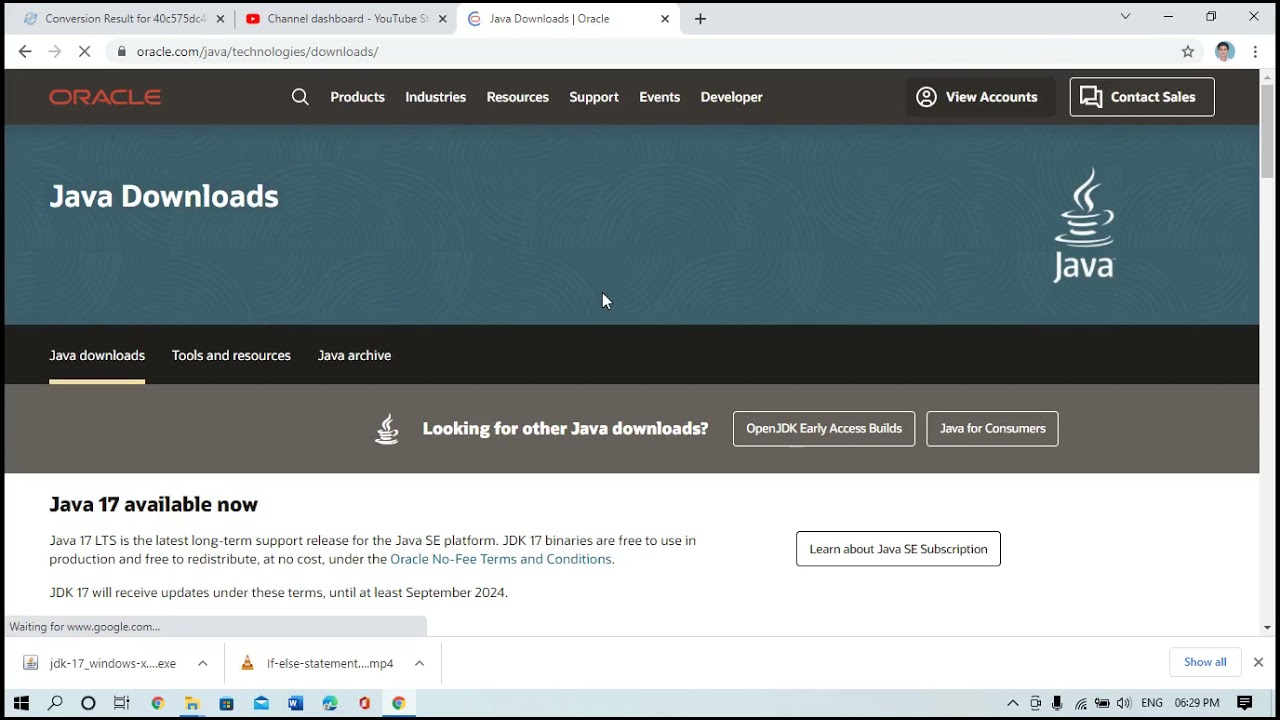The width and height of the screenshot is (1280, 720).
Task: Select Java archive sub-tab
Action: pos(354,355)
